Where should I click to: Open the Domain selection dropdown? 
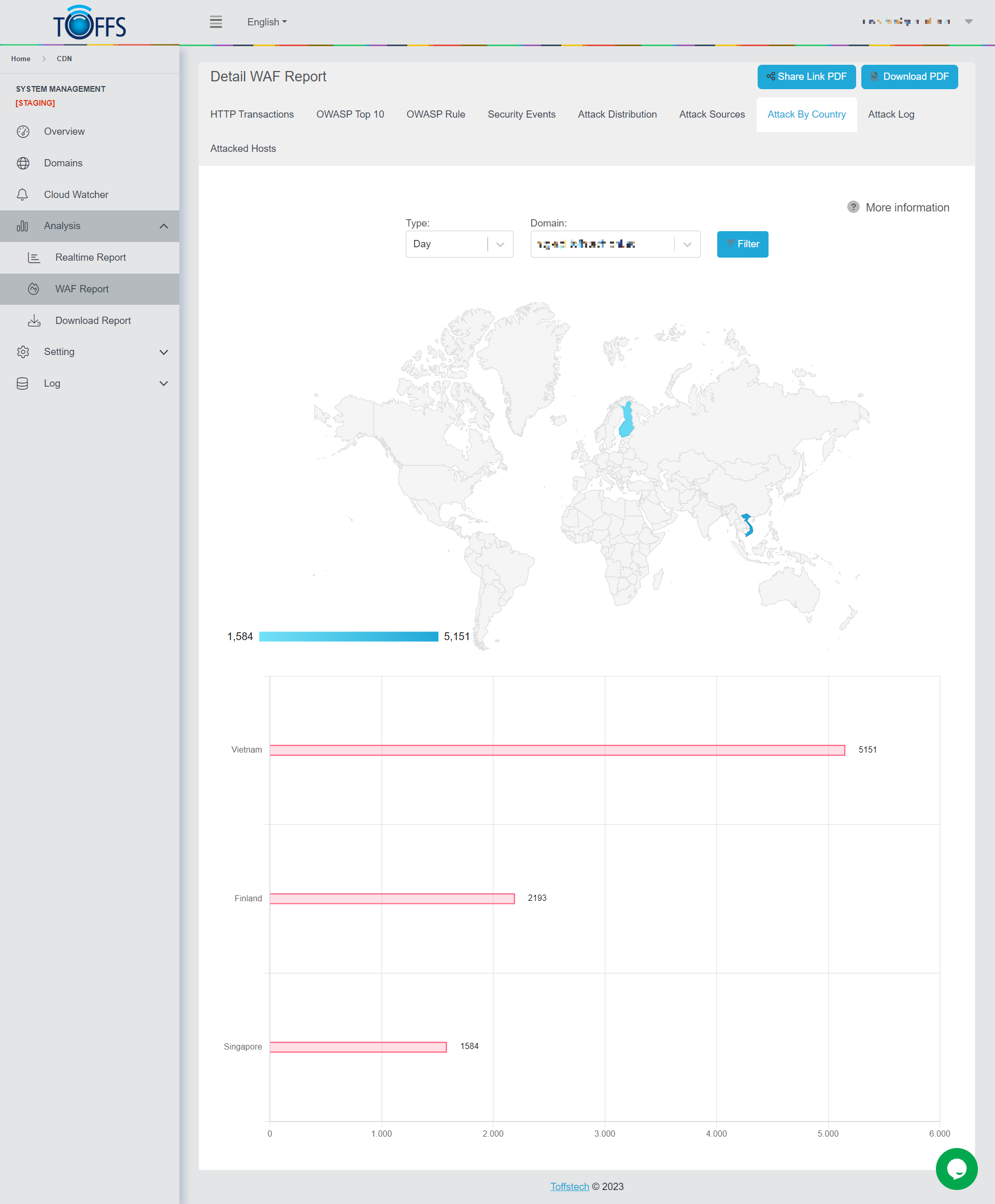[x=615, y=244]
